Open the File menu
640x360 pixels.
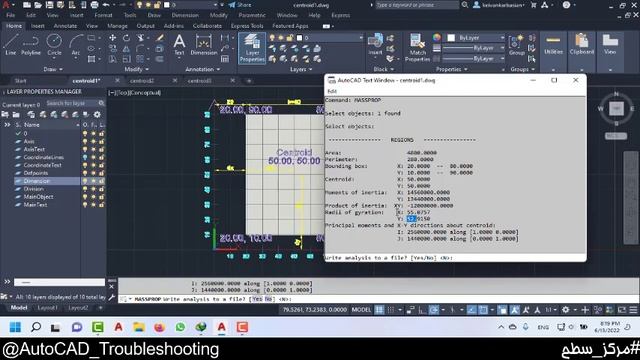point(11,15)
